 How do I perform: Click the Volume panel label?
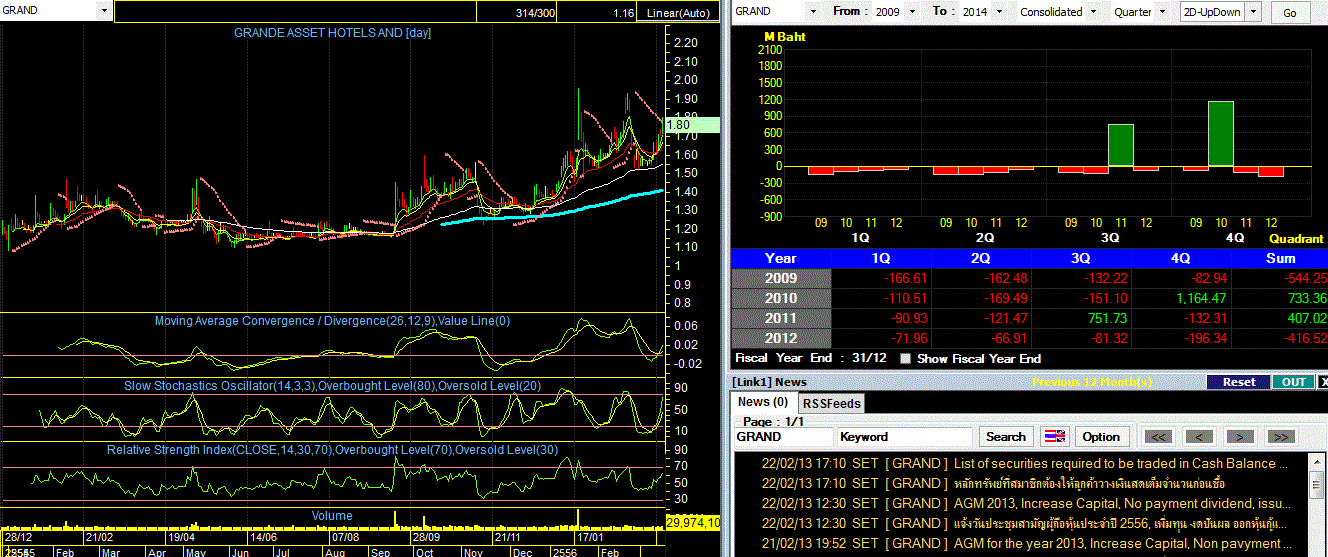tap(332, 516)
